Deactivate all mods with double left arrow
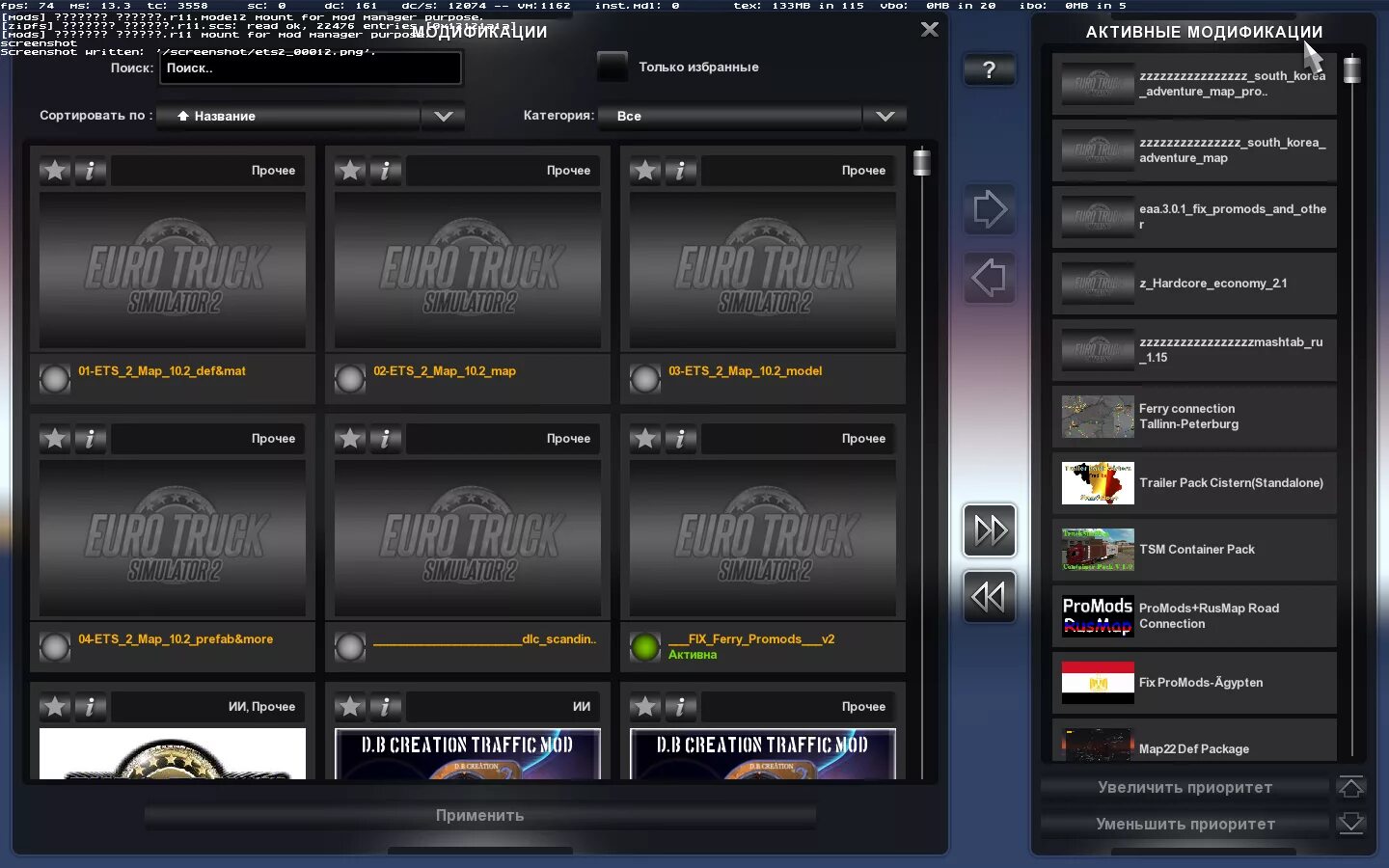The height and width of the screenshot is (868, 1389). [990, 597]
